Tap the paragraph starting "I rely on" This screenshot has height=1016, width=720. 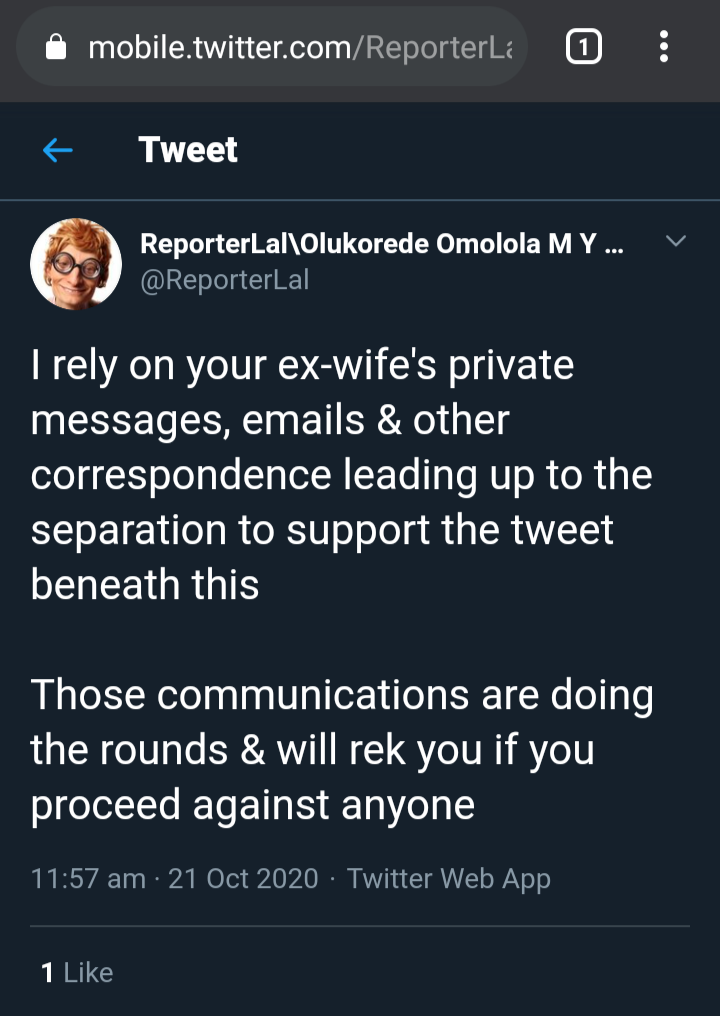[x=340, y=474]
